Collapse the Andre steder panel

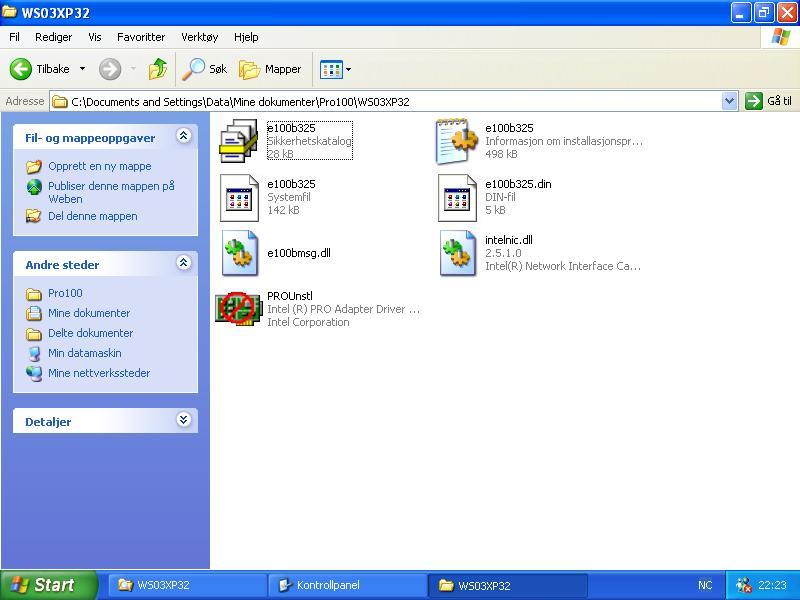pyautogui.click(x=184, y=263)
